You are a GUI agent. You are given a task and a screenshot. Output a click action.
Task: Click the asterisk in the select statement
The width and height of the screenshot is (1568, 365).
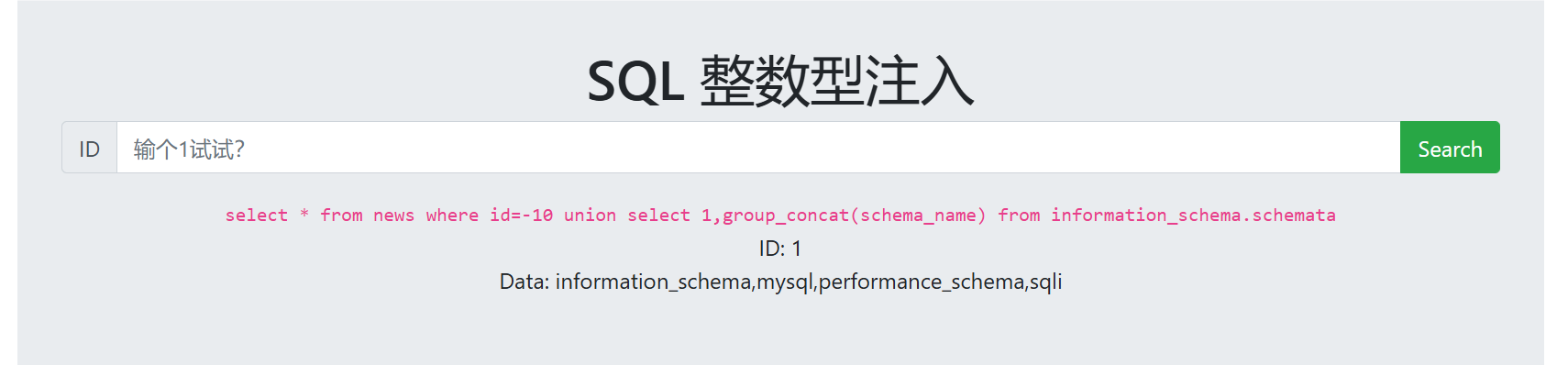[304, 215]
